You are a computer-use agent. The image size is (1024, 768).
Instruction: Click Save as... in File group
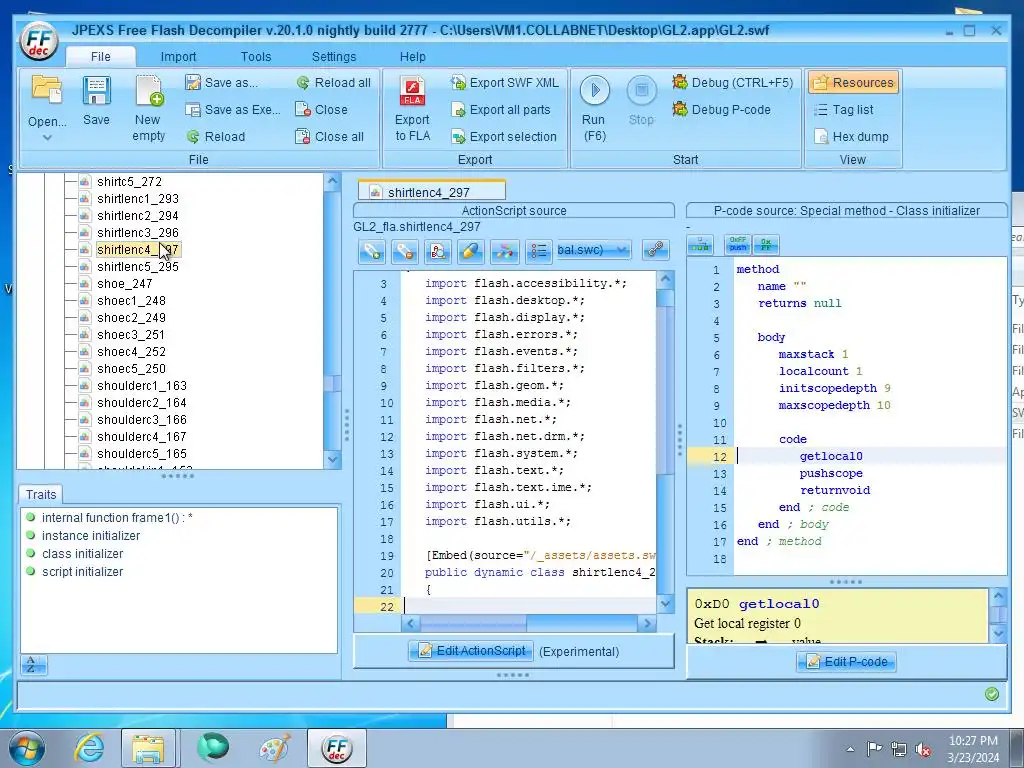[x=221, y=82]
